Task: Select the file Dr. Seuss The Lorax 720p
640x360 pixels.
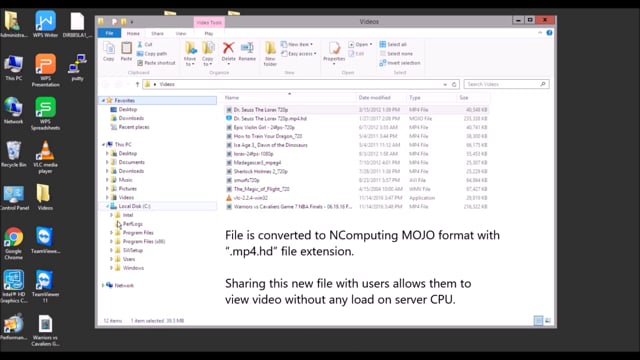Action: coord(356,110)
